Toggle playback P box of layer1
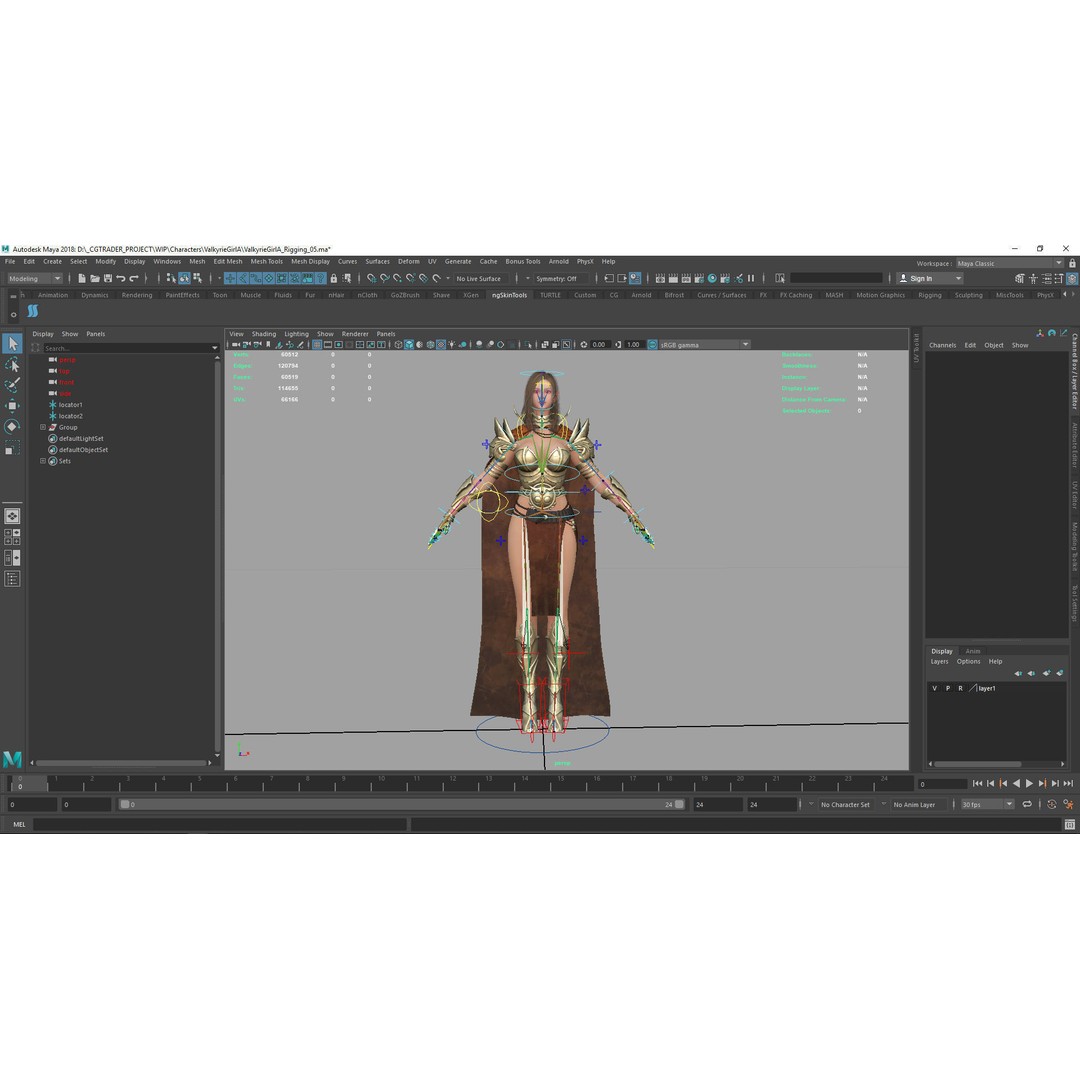Image resolution: width=1080 pixels, height=1080 pixels. (x=948, y=688)
